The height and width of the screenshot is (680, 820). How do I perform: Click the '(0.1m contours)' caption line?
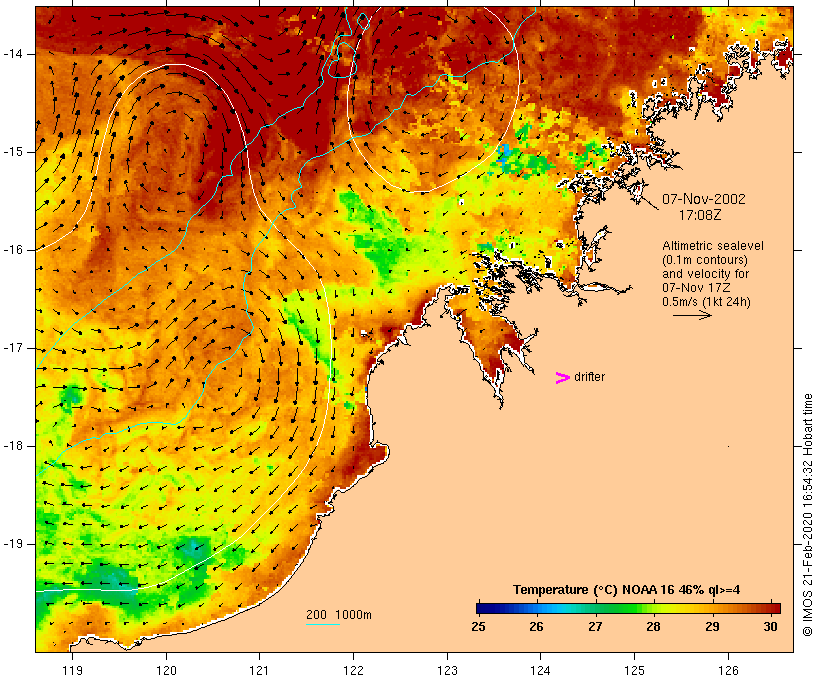705,260
